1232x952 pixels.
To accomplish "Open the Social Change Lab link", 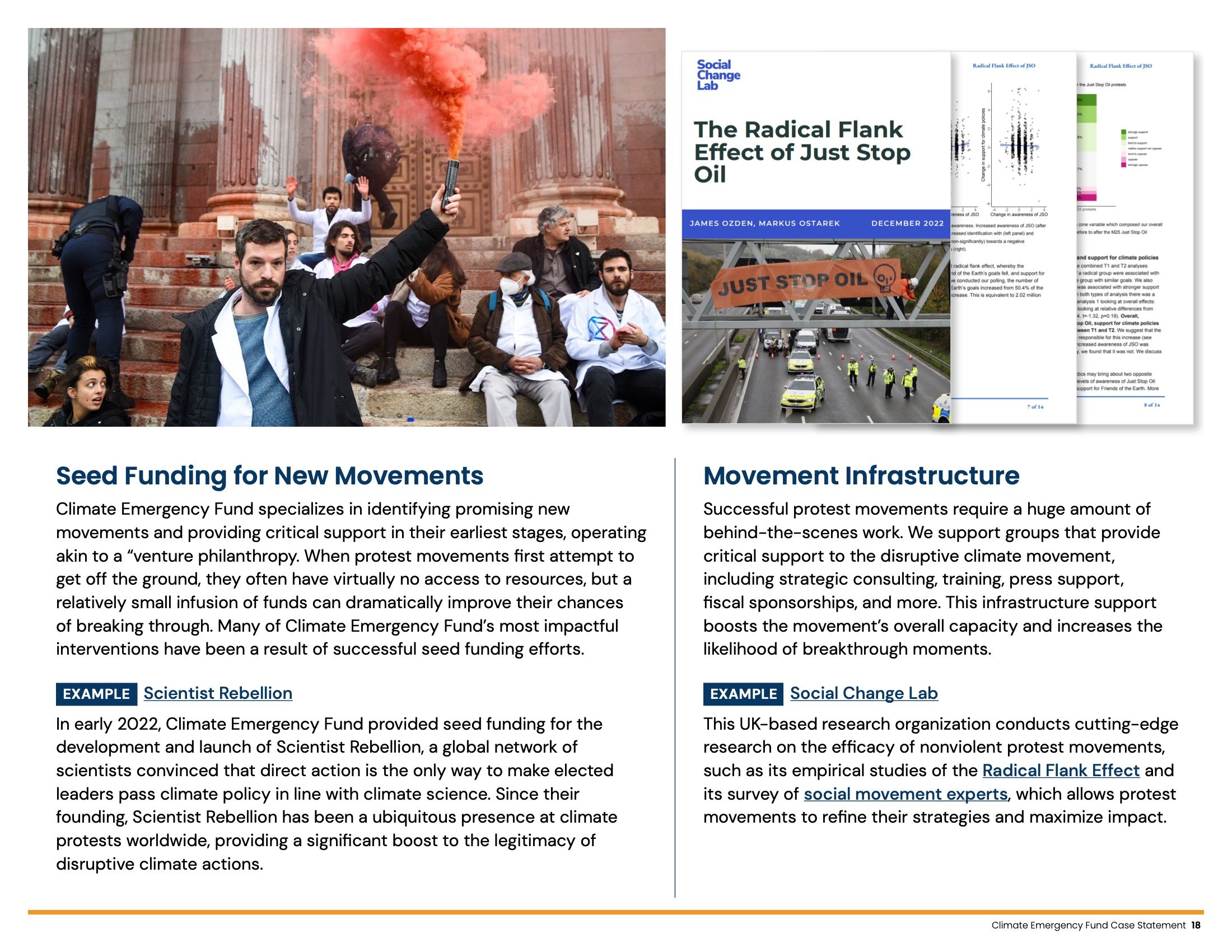I will click(x=864, y=693).
